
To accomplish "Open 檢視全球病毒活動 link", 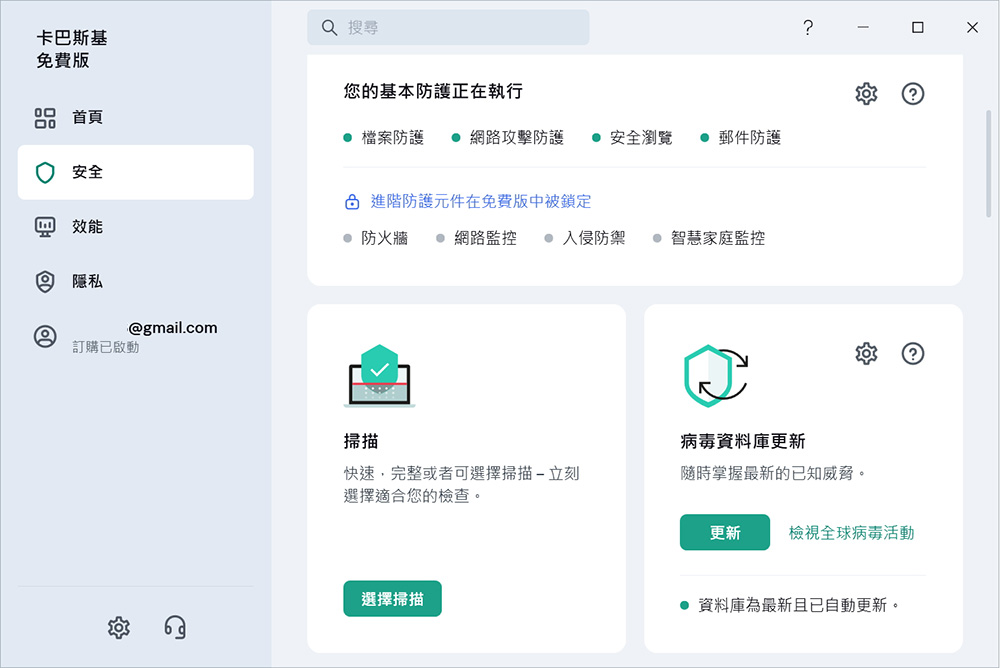I will pyautogui.click(x=851, y=533).
